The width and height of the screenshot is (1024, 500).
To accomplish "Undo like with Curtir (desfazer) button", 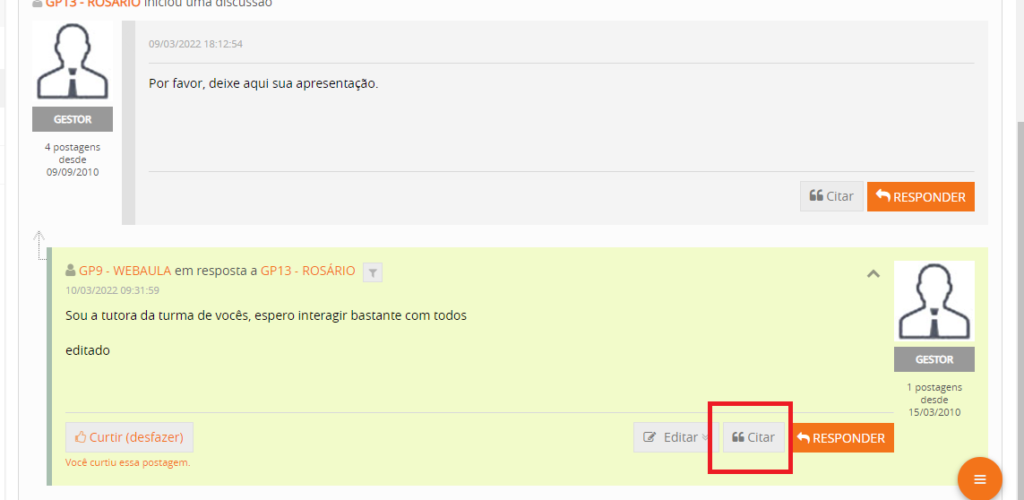I will click(x=129, y=437).
